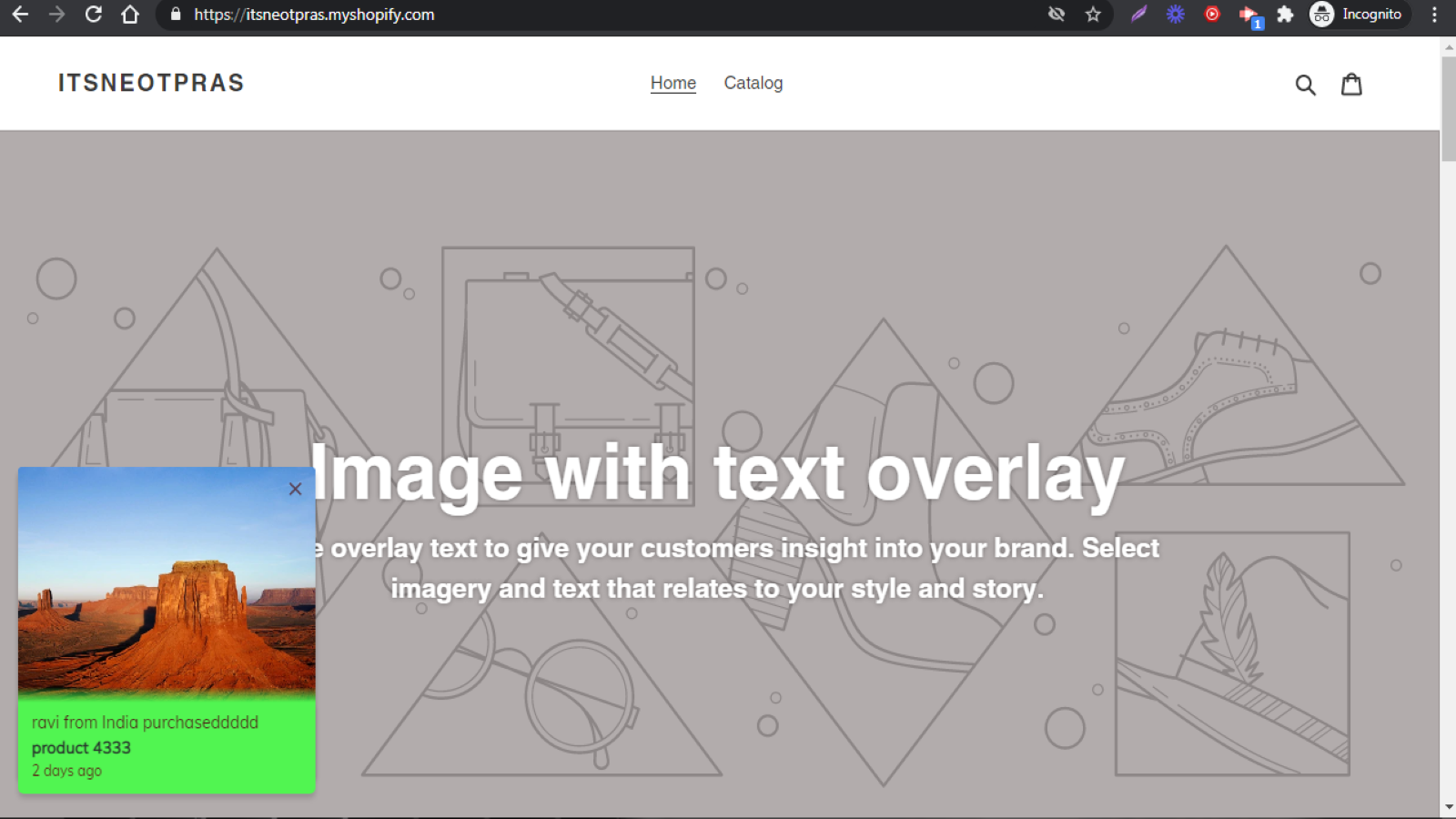
Task: Open the blue asterisk extension
Action: tap(1175, 15)
